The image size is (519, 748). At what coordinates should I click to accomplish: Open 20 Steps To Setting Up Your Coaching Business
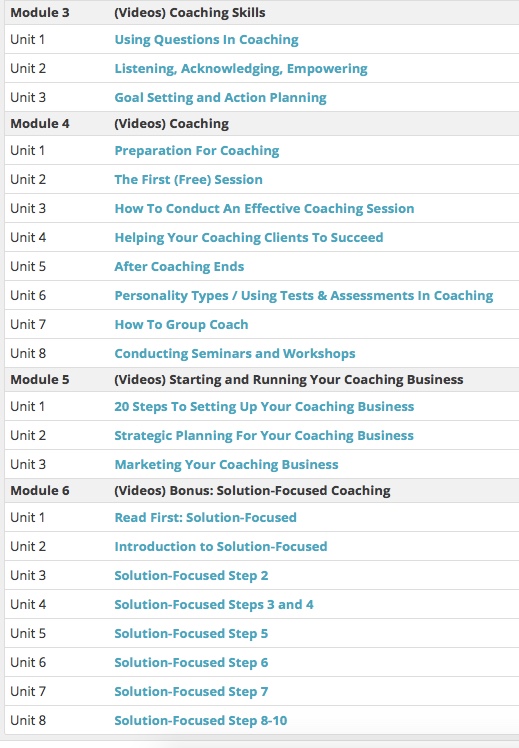pyautogui.click(x=264, y=407)
